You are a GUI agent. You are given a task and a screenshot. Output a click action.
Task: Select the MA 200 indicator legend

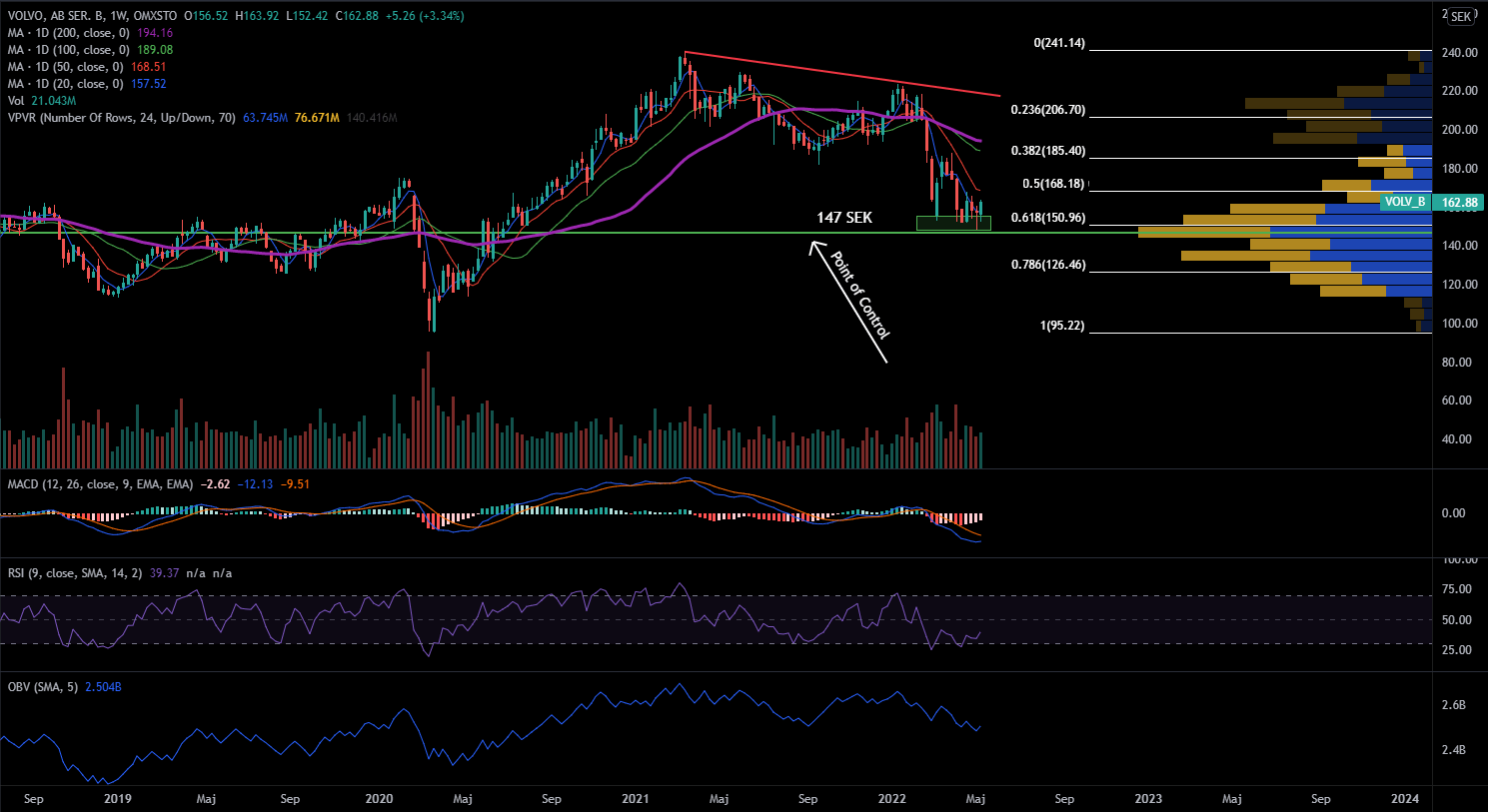[68, 33]
